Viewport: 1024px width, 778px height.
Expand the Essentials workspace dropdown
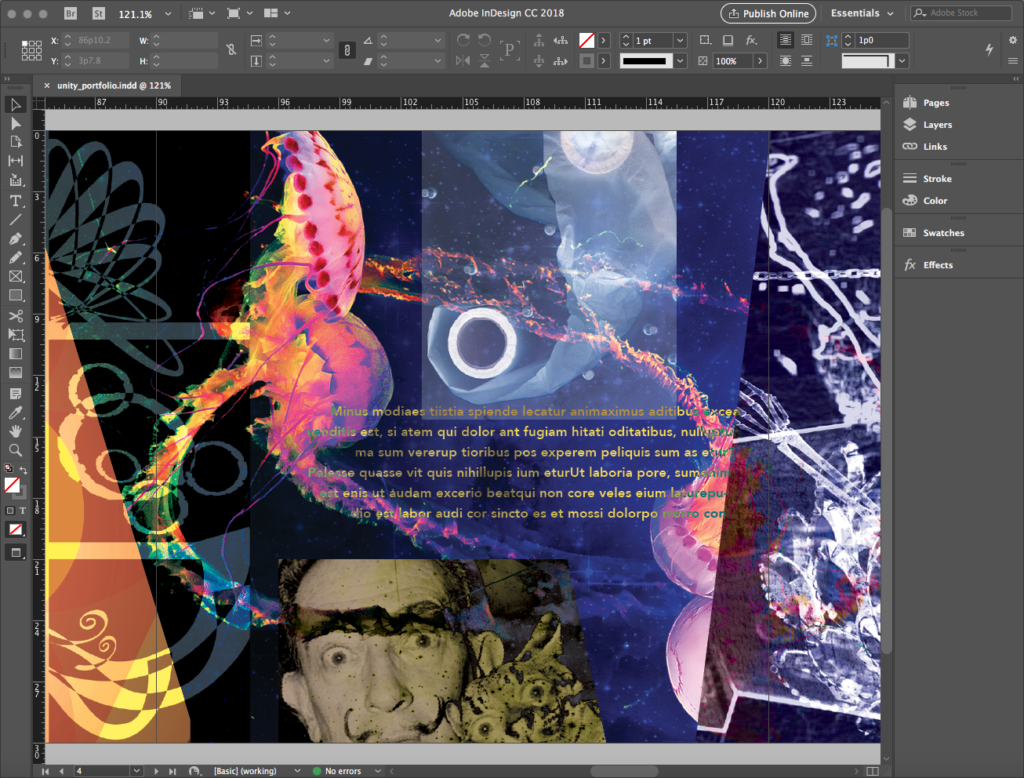pos(861,13)
